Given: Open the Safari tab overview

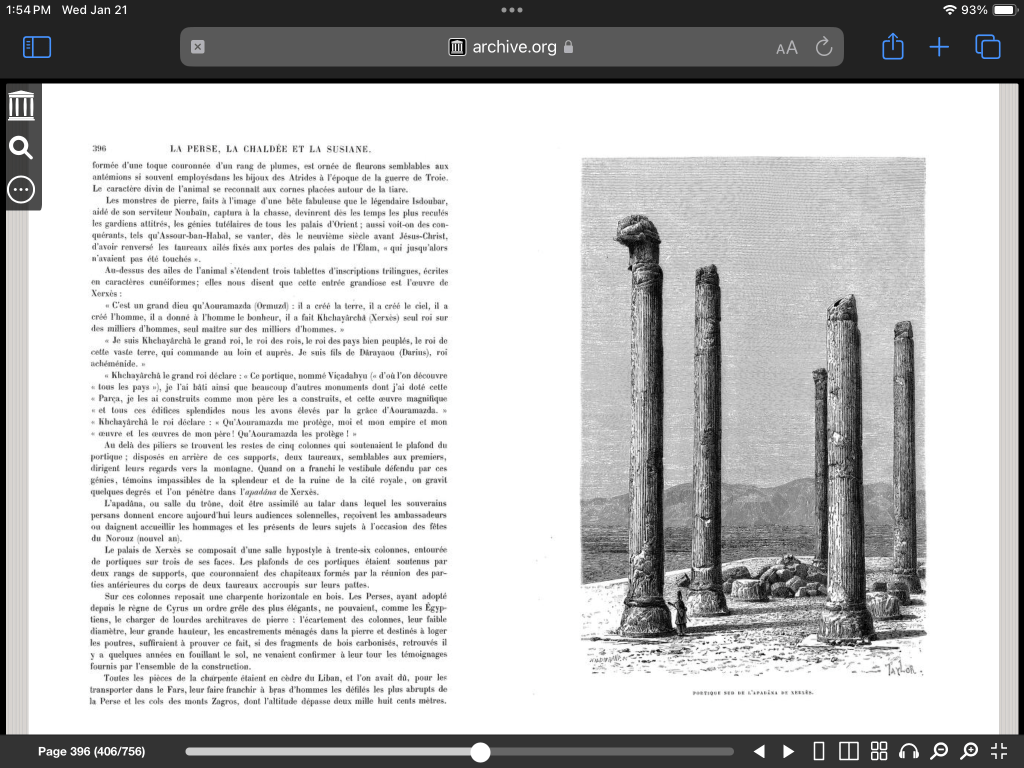Looking at the screenshot, I should pyautogui.click(x=987, y=47).
